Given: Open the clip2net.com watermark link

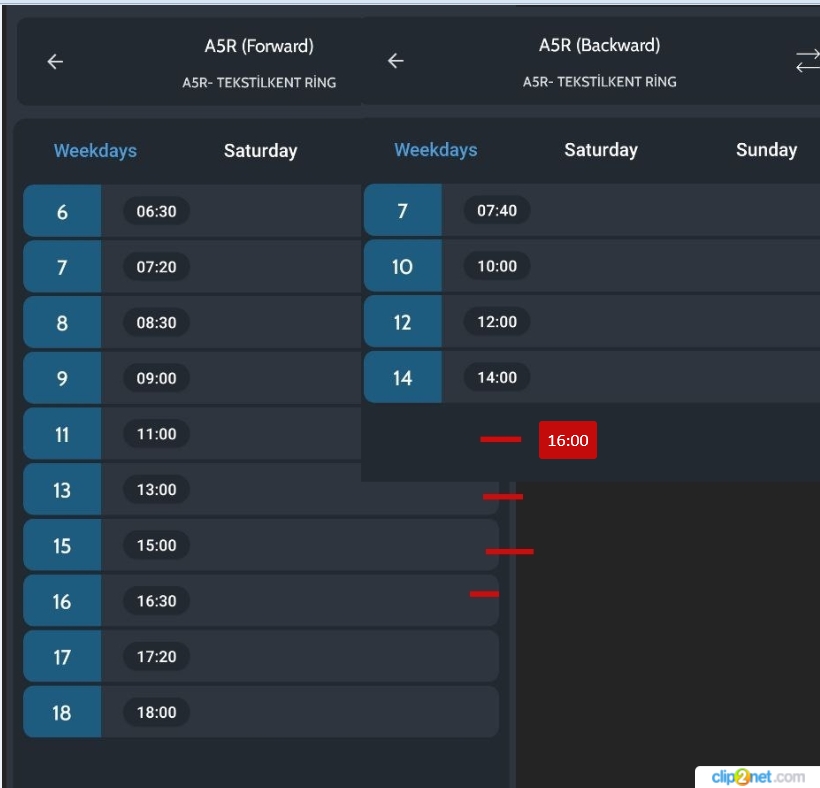Looking at the screenshot, I should click(757, 777).
